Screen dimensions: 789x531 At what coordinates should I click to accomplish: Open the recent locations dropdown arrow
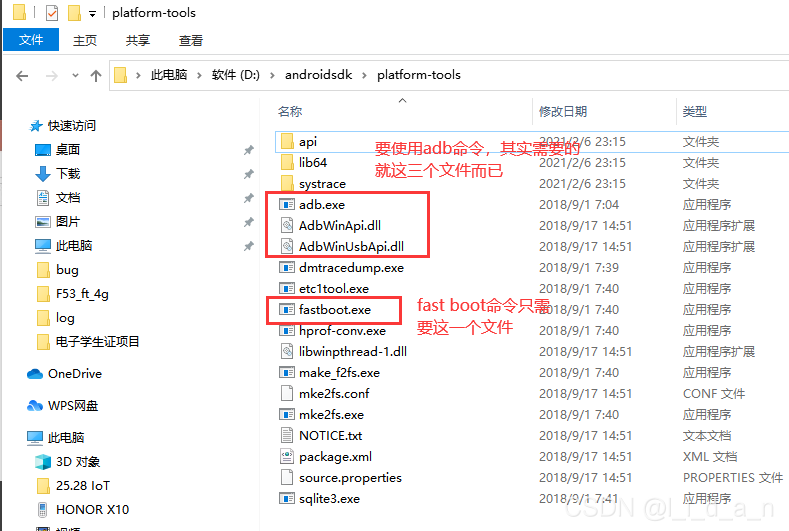click(x=75, y=75)
